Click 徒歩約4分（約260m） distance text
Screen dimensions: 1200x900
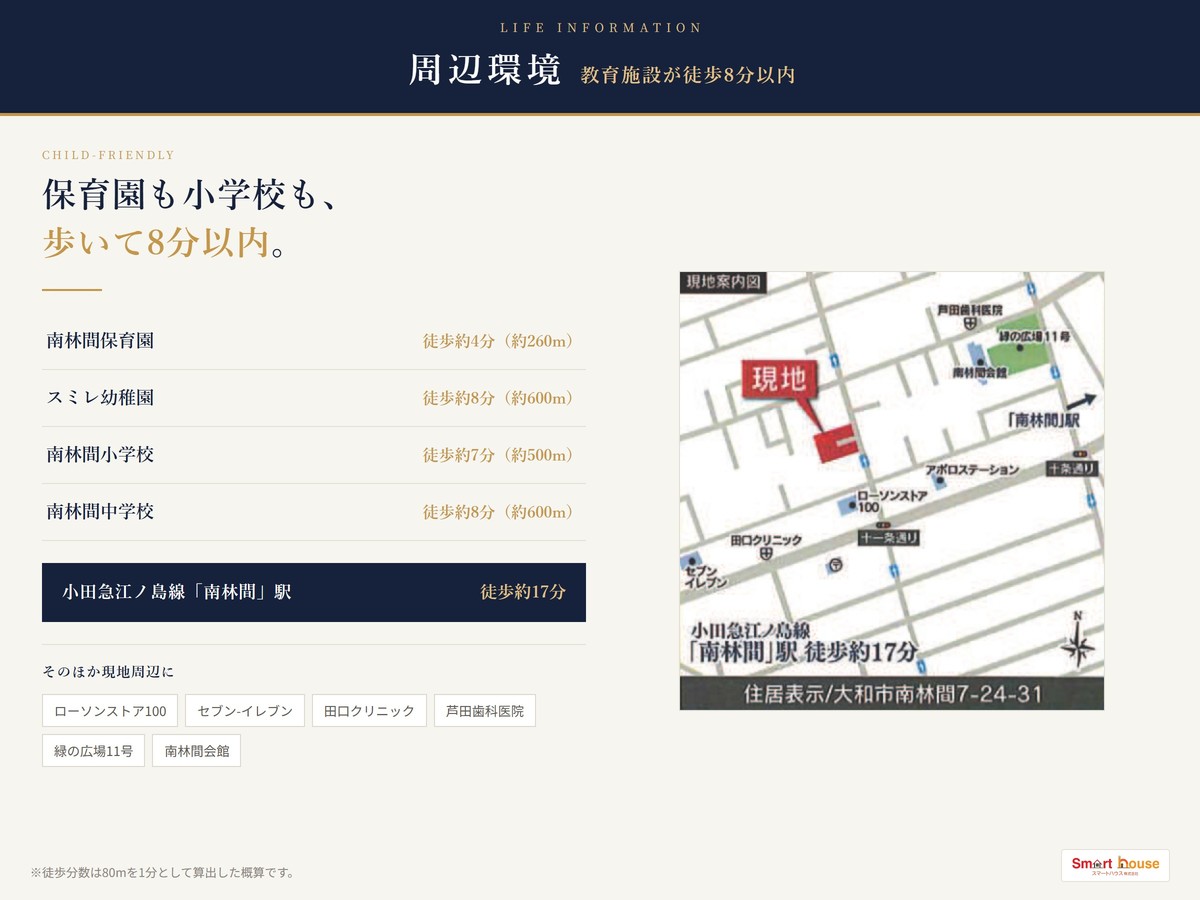pyautogui.click(x=500, y=341)
